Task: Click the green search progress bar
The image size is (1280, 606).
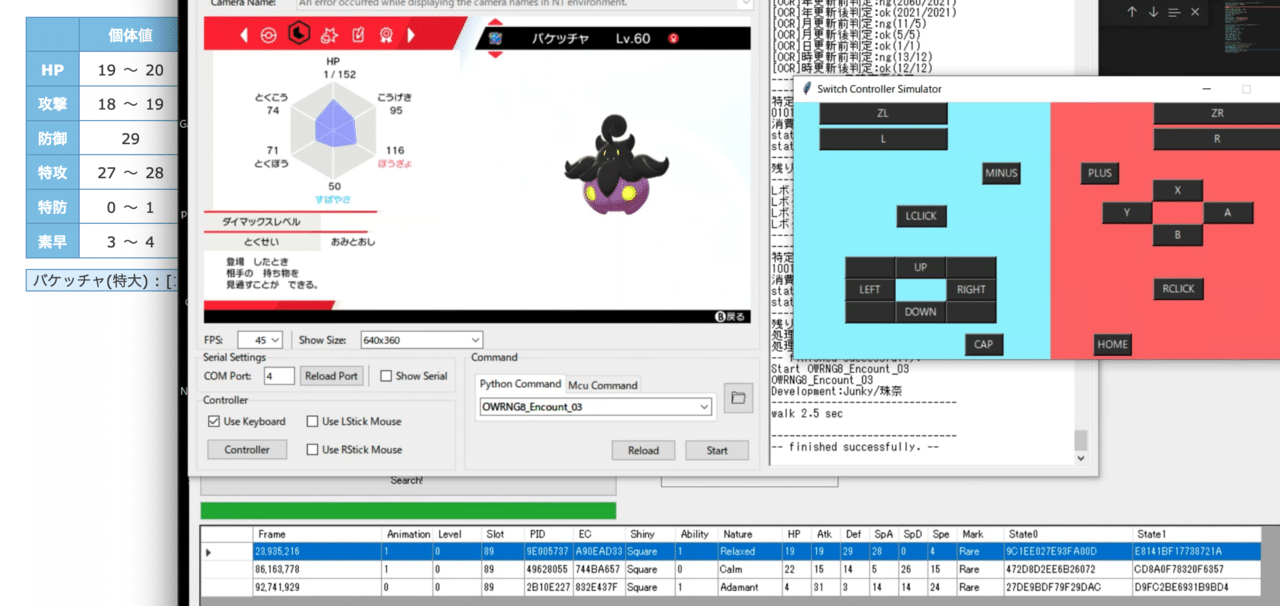Action: 408,511
